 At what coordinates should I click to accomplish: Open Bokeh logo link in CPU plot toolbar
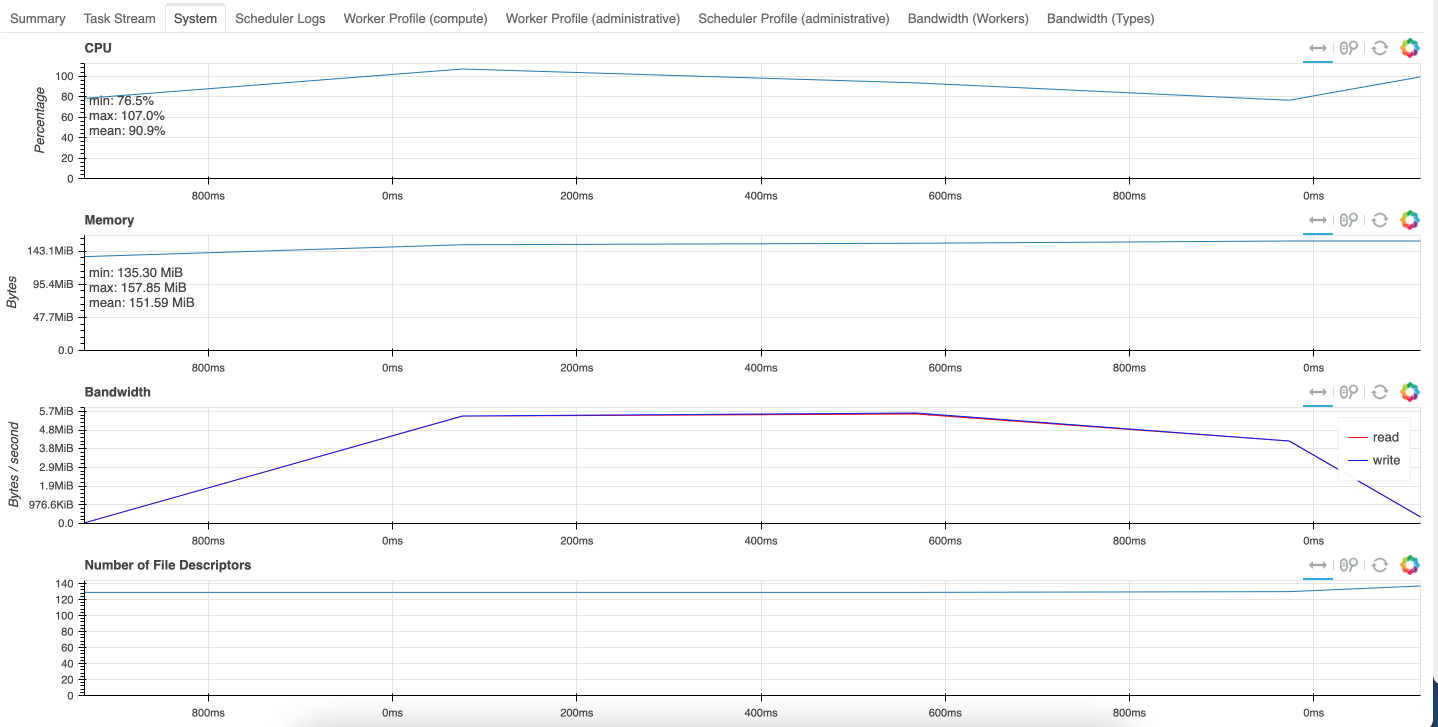(x=1410, y=48)
